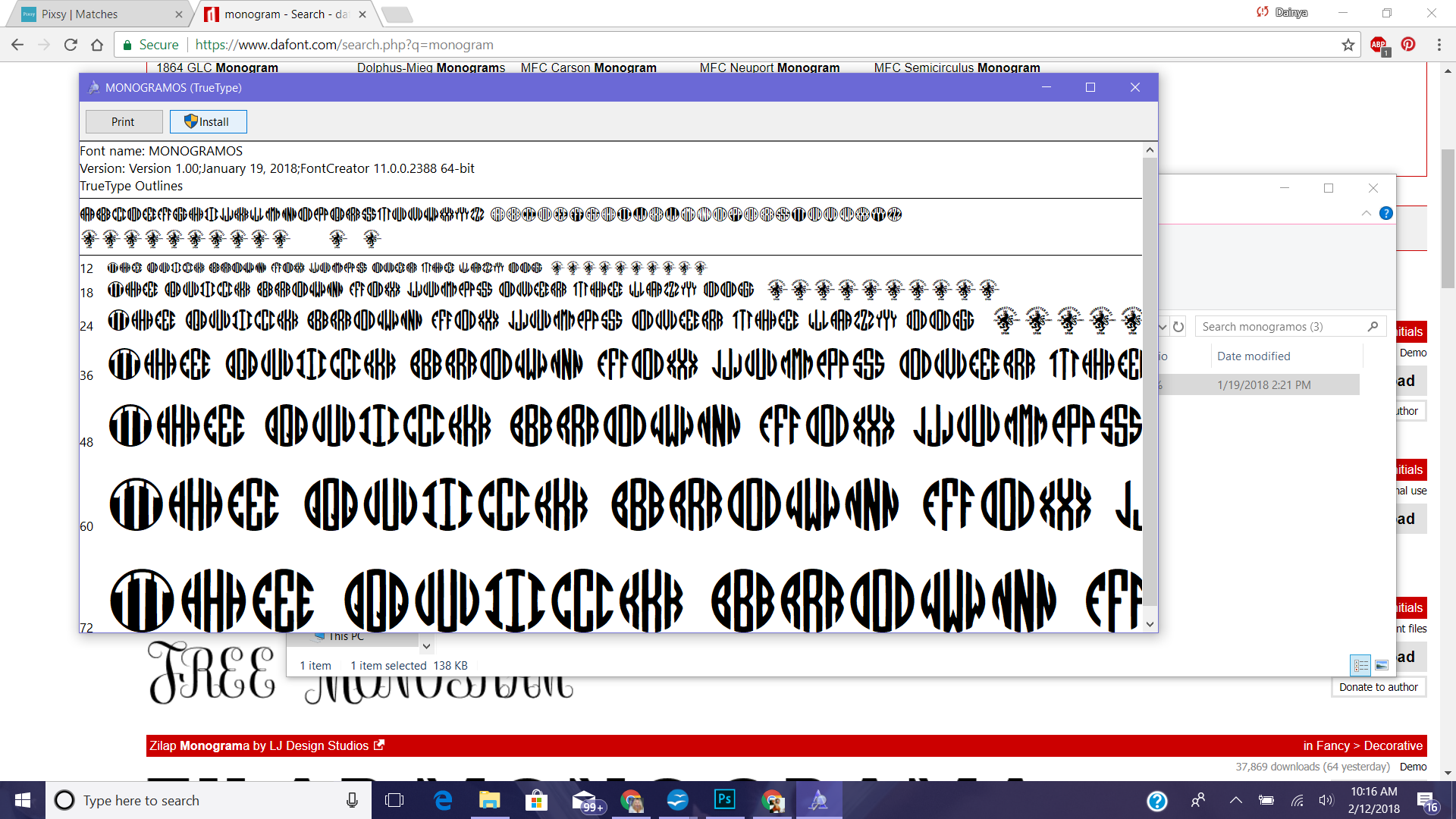Show hidden system tray icons

(x=1235, y=800)
